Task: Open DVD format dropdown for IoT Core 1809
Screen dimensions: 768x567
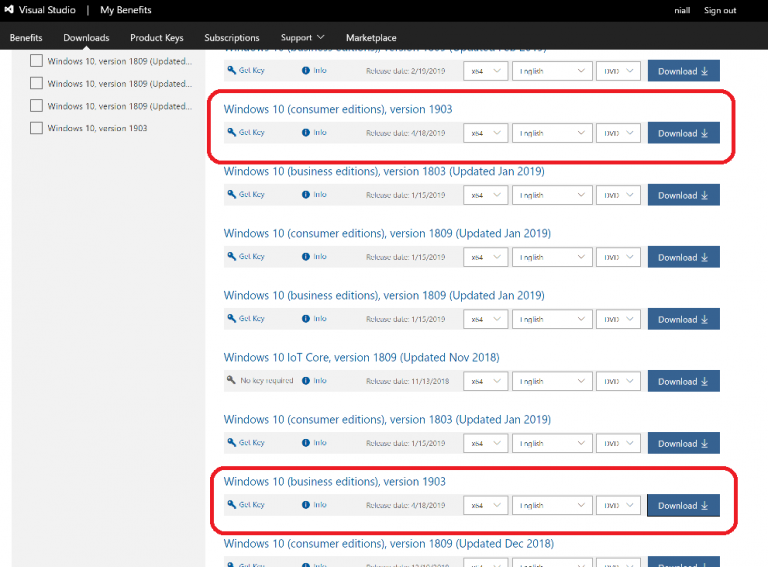Action: (618, 382)
